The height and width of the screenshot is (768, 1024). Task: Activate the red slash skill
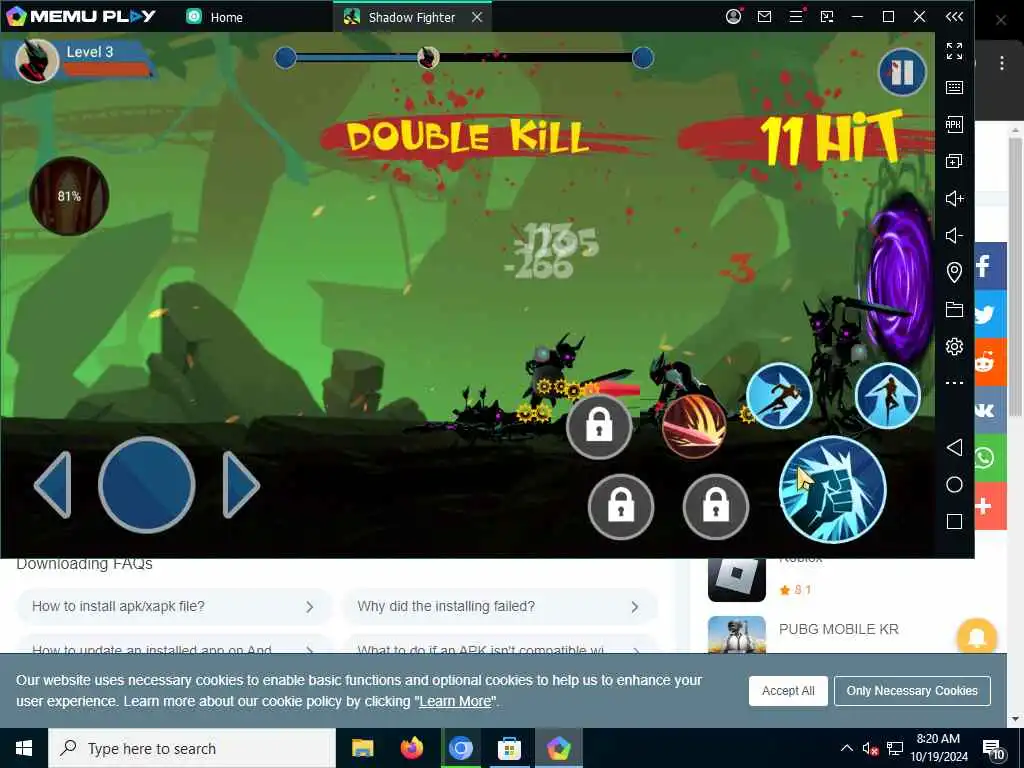click(694, 426)
